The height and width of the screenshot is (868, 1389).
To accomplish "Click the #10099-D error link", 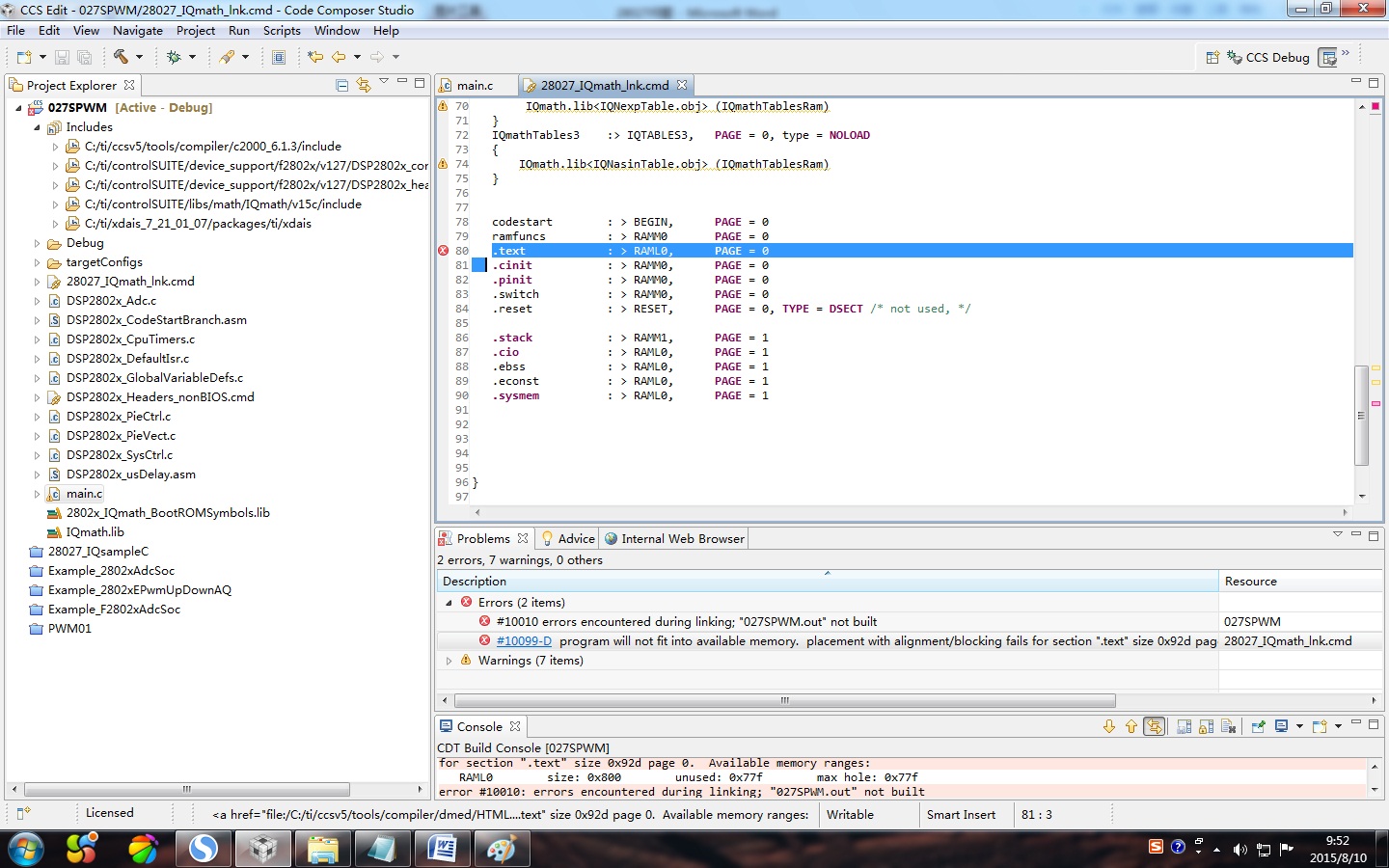I will (x=524, y=641).
